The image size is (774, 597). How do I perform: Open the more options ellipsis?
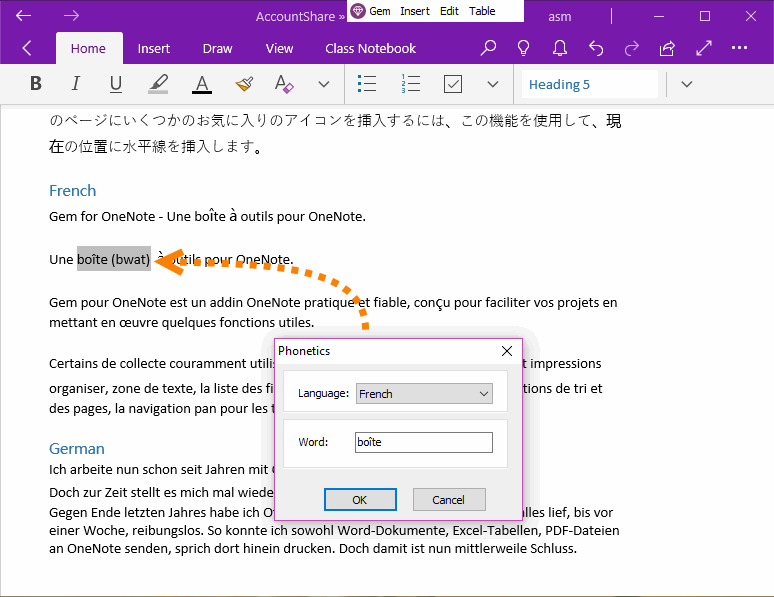pos(739,48)
